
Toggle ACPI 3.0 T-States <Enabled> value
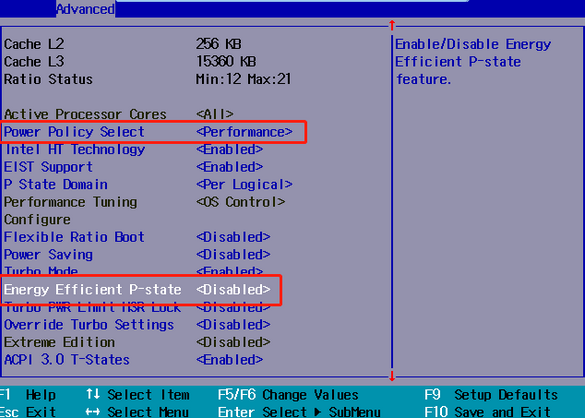coord(229,360)
